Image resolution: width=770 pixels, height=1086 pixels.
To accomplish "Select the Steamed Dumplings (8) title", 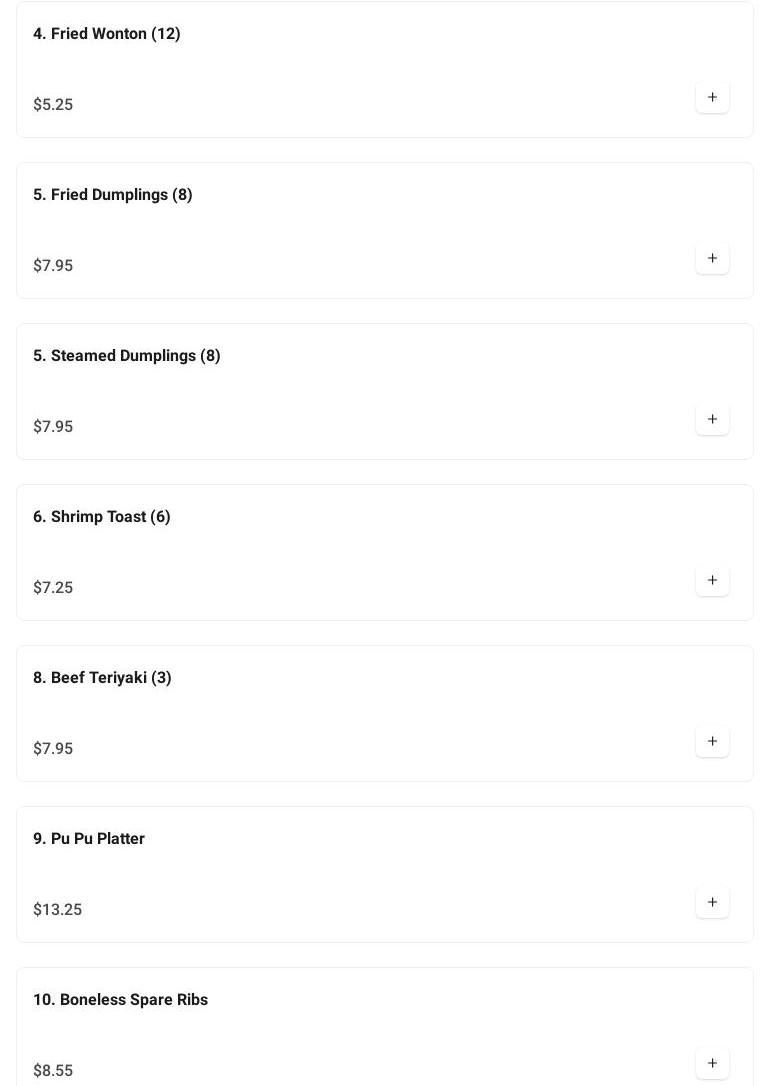I will pyautogui.click(x=127, y=356).
